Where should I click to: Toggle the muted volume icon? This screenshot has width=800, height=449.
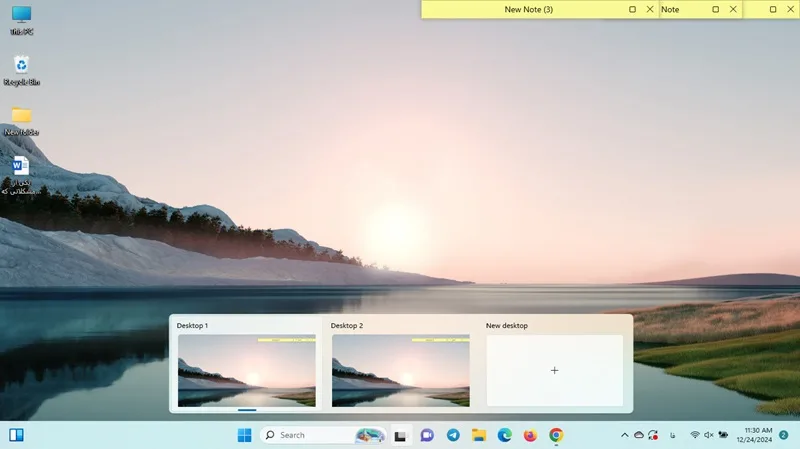point(709,435)
